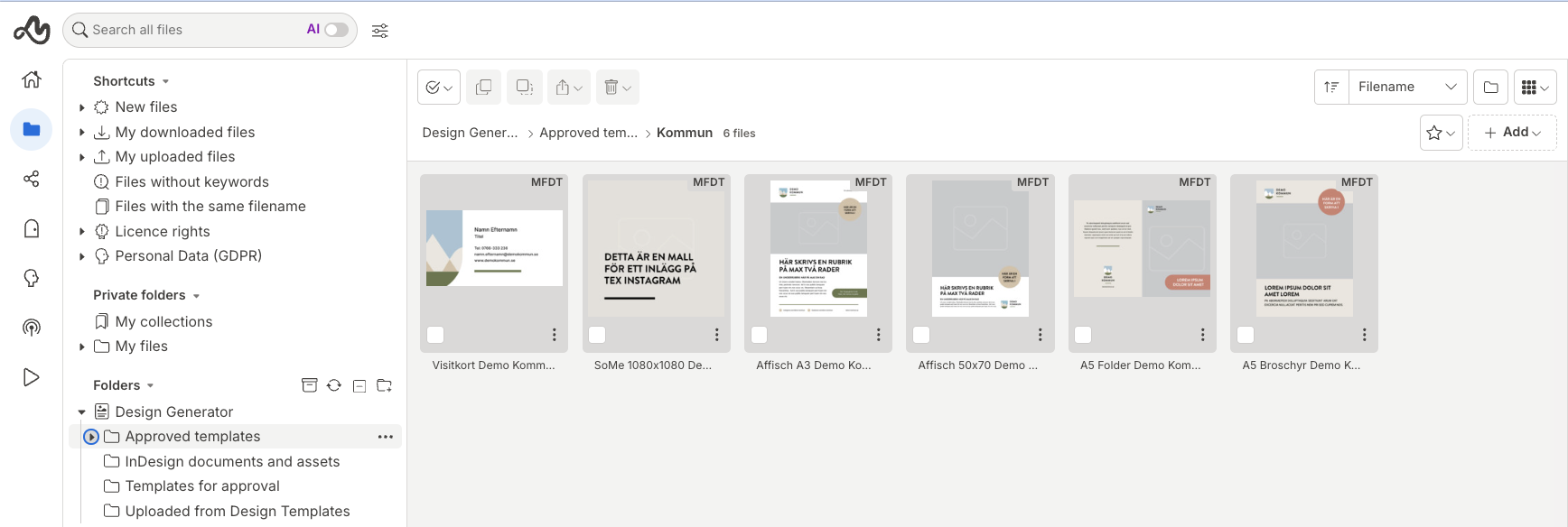The width and height of the screenshot is (1568, 527).
Task: Toggle the AI search switch
Action: click(x=336, y=30)
